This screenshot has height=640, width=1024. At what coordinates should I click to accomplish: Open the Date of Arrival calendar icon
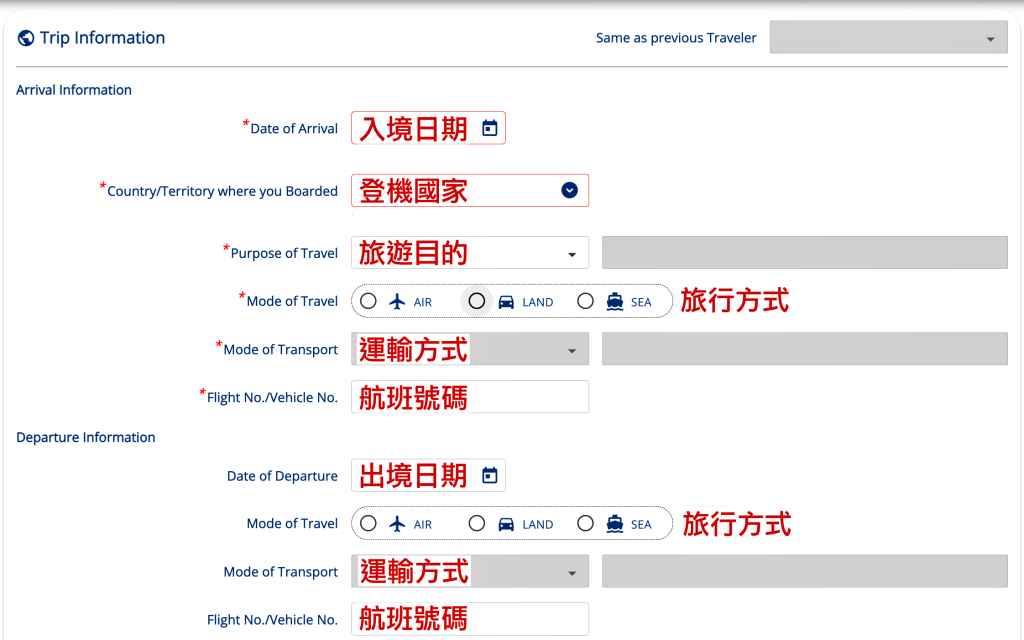tap(490, 128)
